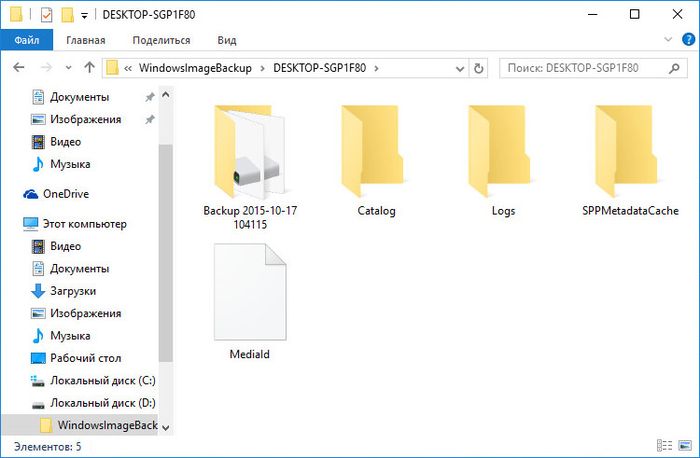Click WindowsImageBackup in the address breadcrumb

click(x=195, y=68)
